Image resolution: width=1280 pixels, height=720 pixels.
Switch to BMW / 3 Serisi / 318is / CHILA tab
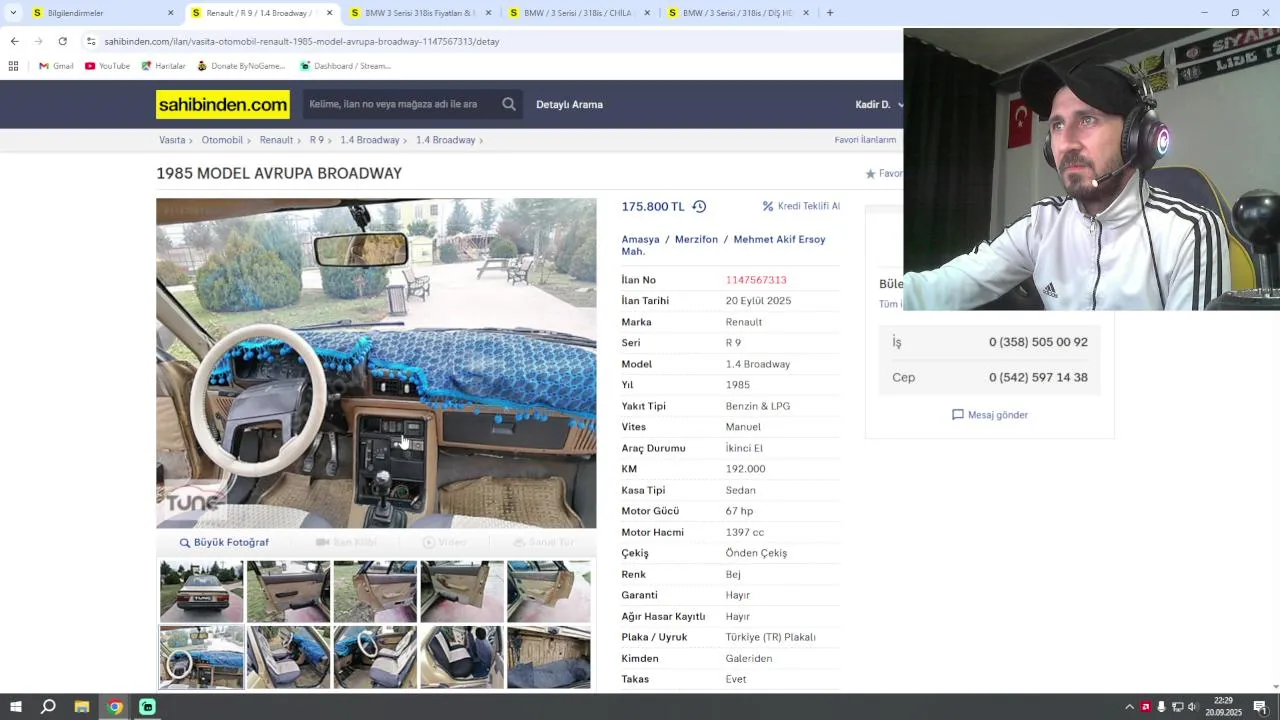[579, 13]
